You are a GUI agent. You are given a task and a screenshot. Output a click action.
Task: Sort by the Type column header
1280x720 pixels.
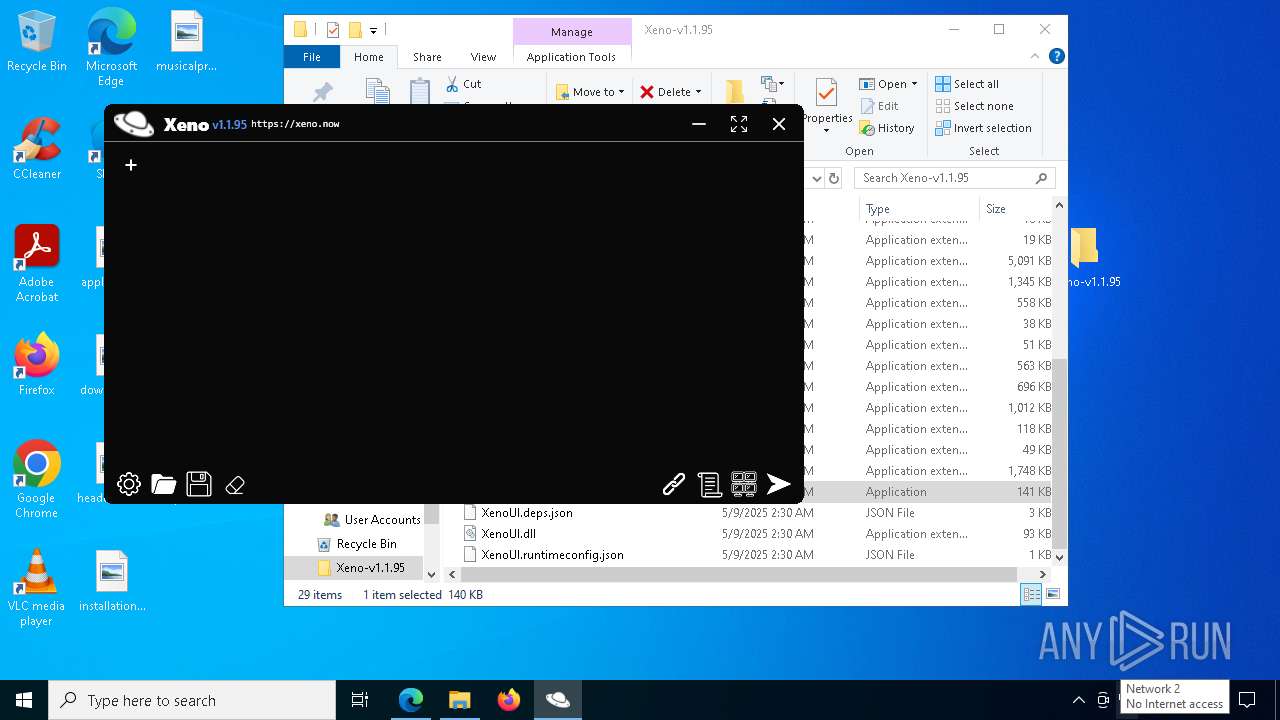tap(919, 209)
